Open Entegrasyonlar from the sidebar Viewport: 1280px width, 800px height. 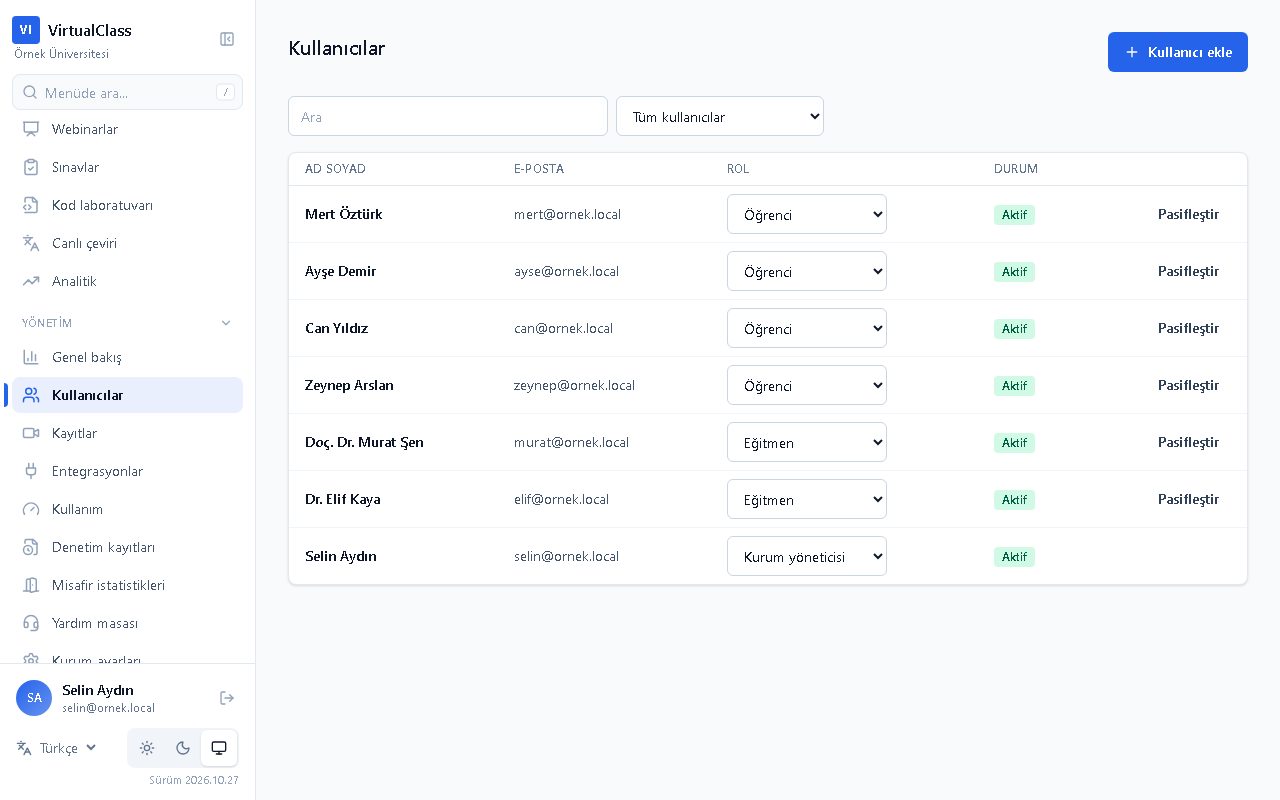[128, 471]
